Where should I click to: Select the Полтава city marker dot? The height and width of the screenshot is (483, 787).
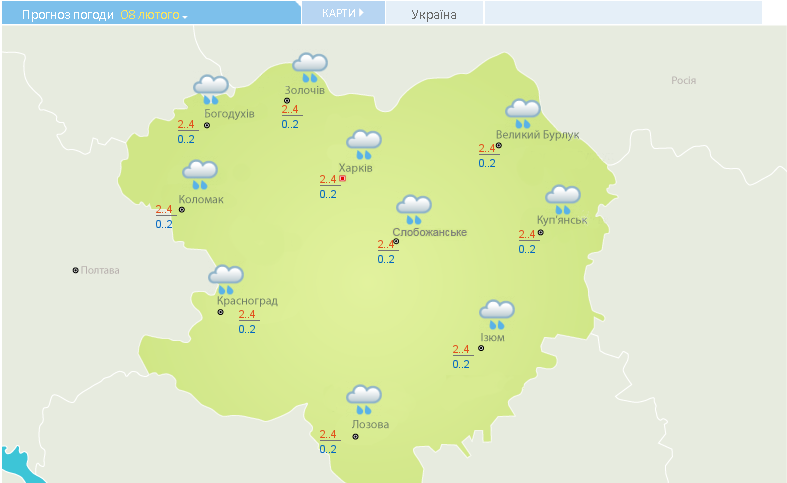tap(75, 270)
